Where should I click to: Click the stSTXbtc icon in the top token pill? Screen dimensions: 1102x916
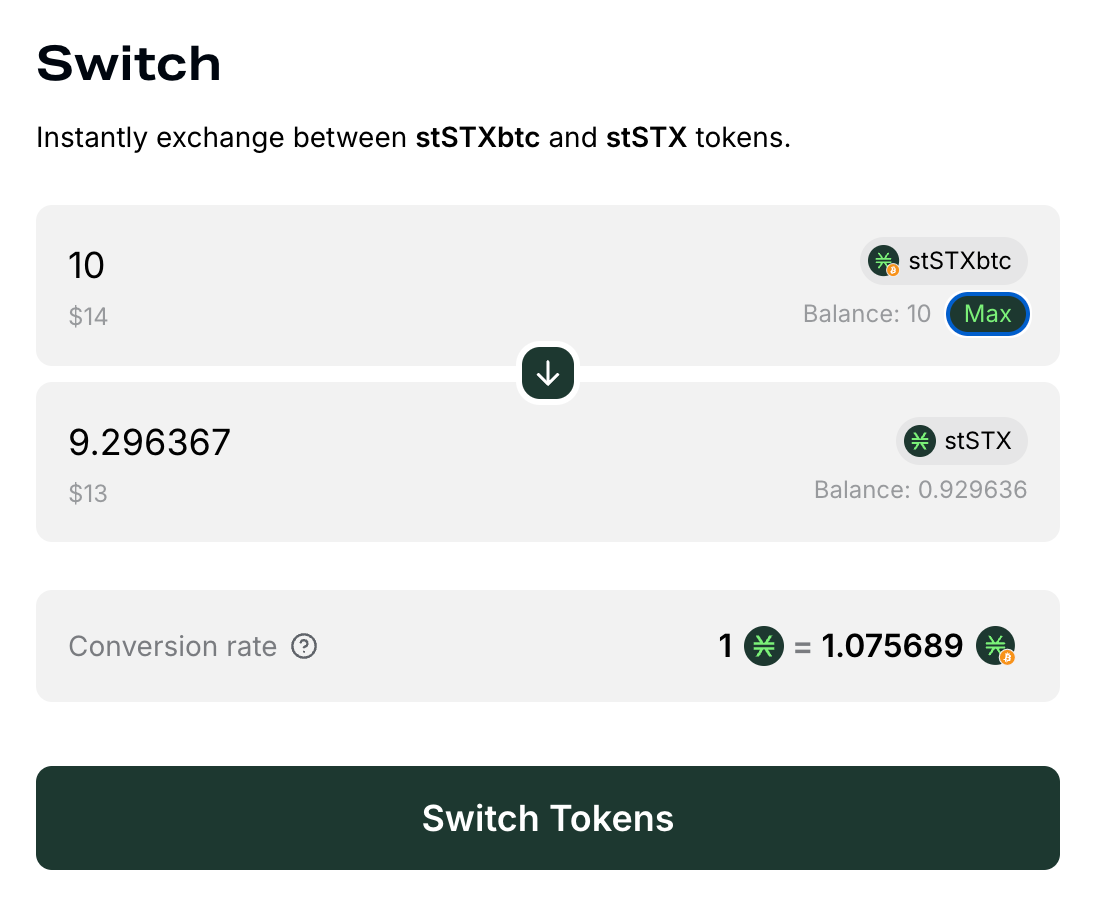tap(884, 262)
